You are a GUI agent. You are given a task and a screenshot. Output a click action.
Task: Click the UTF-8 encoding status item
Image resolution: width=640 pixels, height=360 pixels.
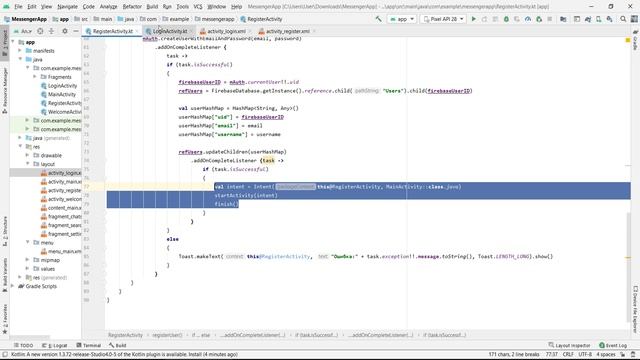click(x=585, y=354)
